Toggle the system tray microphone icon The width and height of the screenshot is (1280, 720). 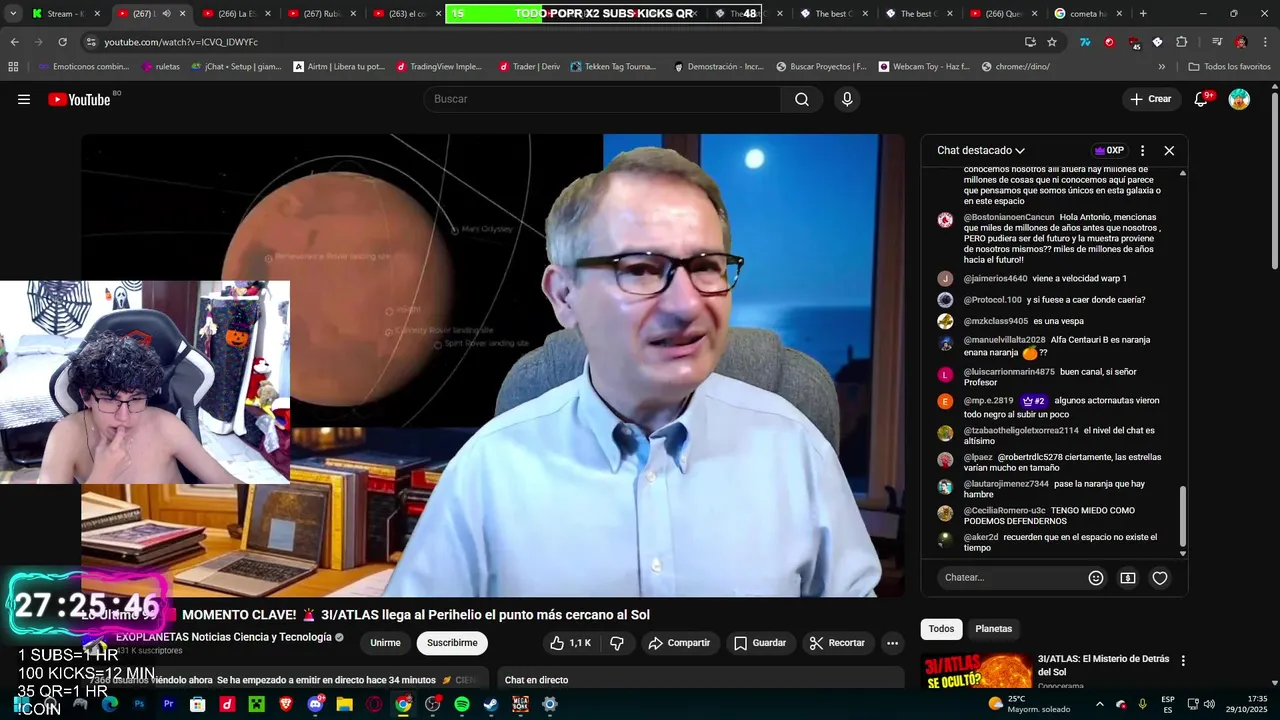click(1142, 704)
